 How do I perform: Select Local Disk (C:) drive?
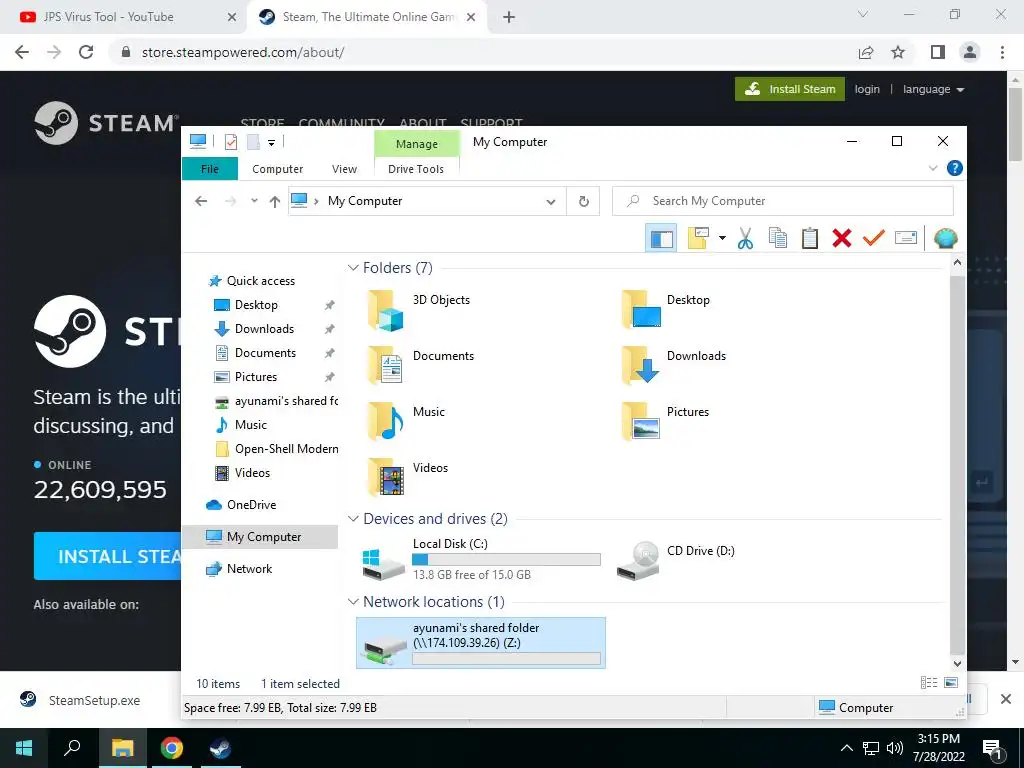point(481,560)
